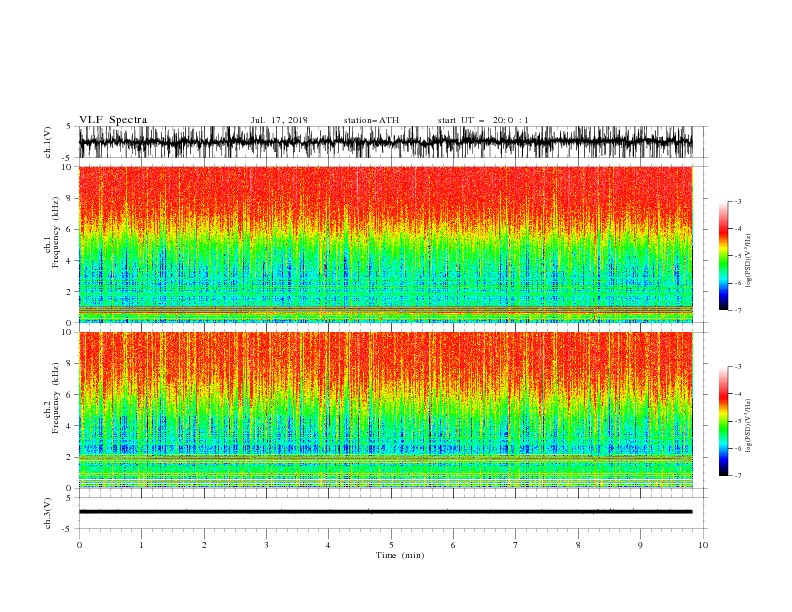Select the "start UT = 20:0 :1" text

(x=483, y=120)
